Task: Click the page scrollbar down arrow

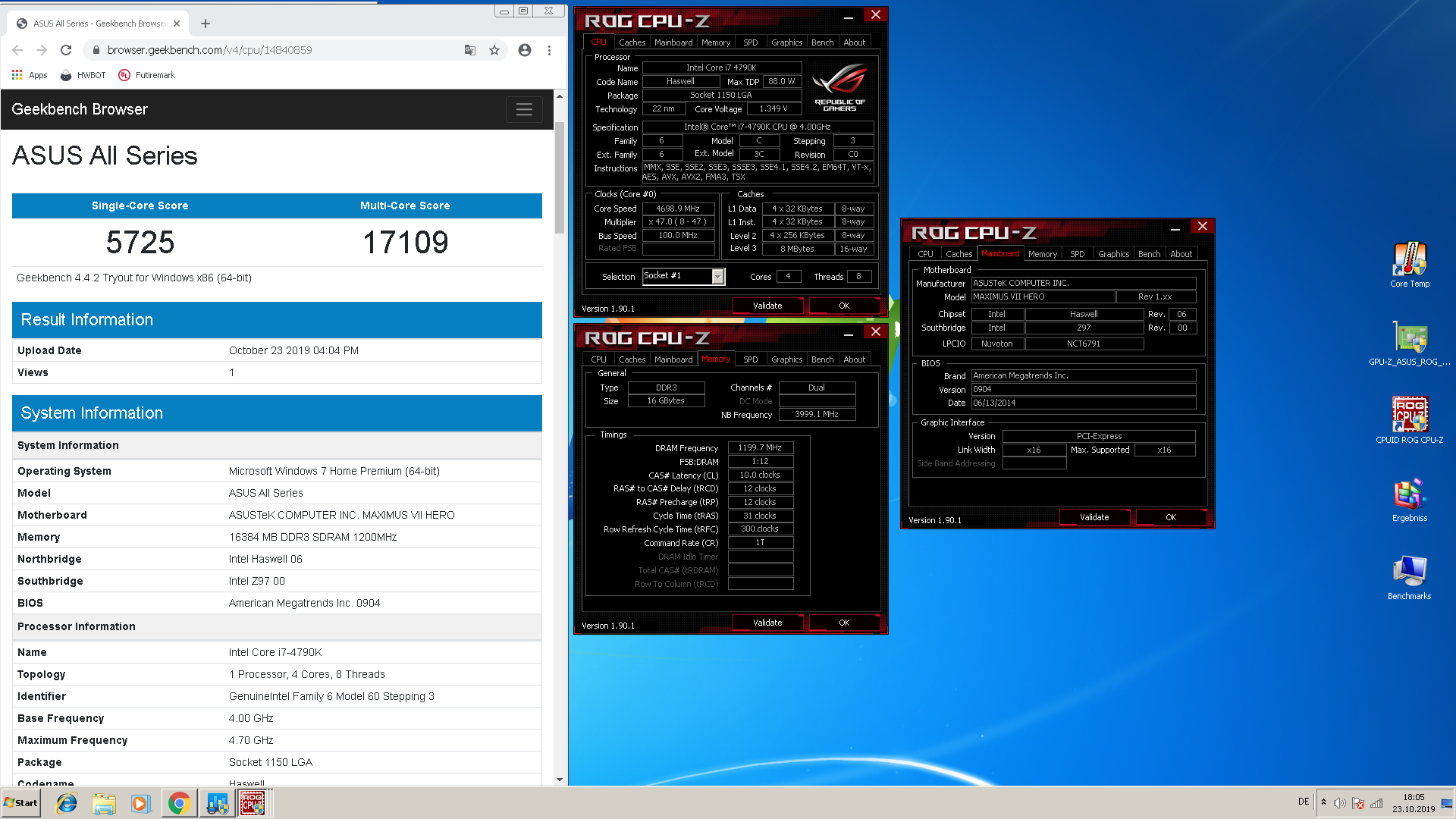Action: point(560,779)
